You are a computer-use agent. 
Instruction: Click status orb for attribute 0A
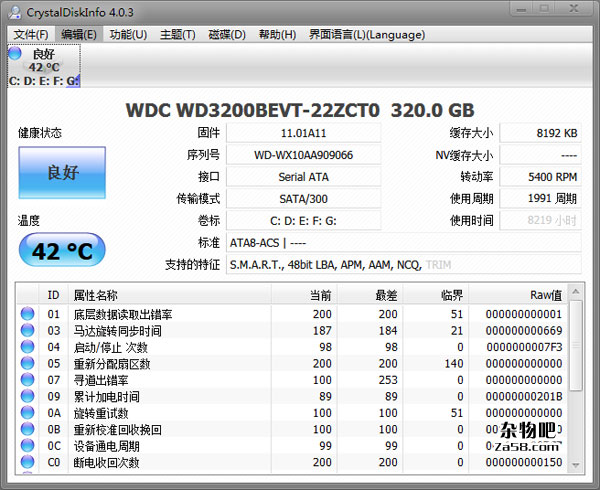(x=28, y=412)
